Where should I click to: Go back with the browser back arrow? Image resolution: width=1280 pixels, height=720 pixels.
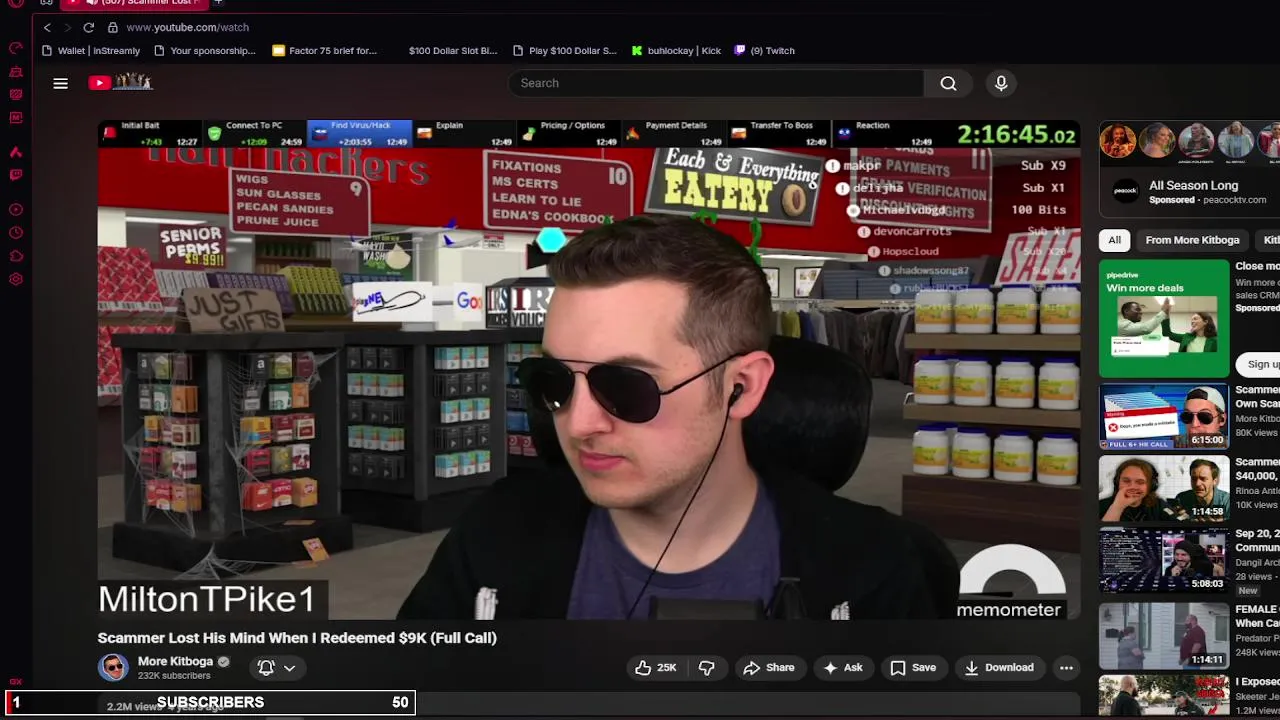pyautogui.click(x=47, y=27)
